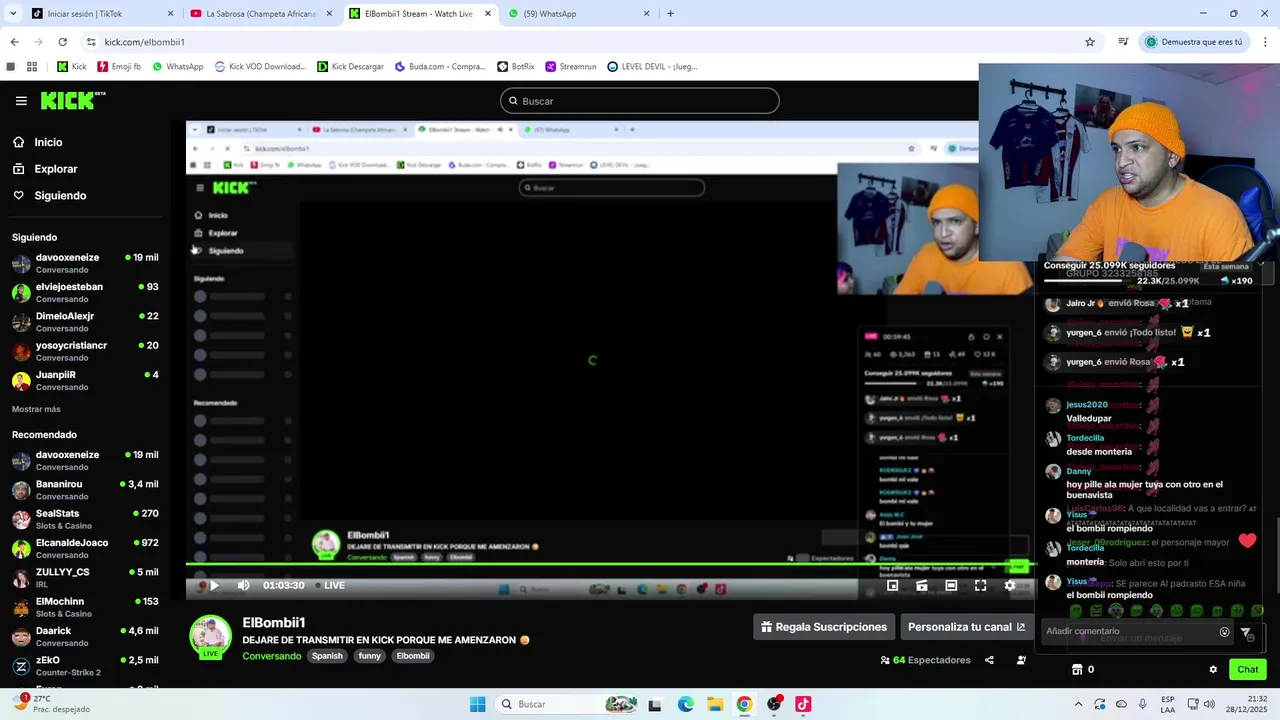
Task: Open SealStats recommended channel
Action: [85, 519]
